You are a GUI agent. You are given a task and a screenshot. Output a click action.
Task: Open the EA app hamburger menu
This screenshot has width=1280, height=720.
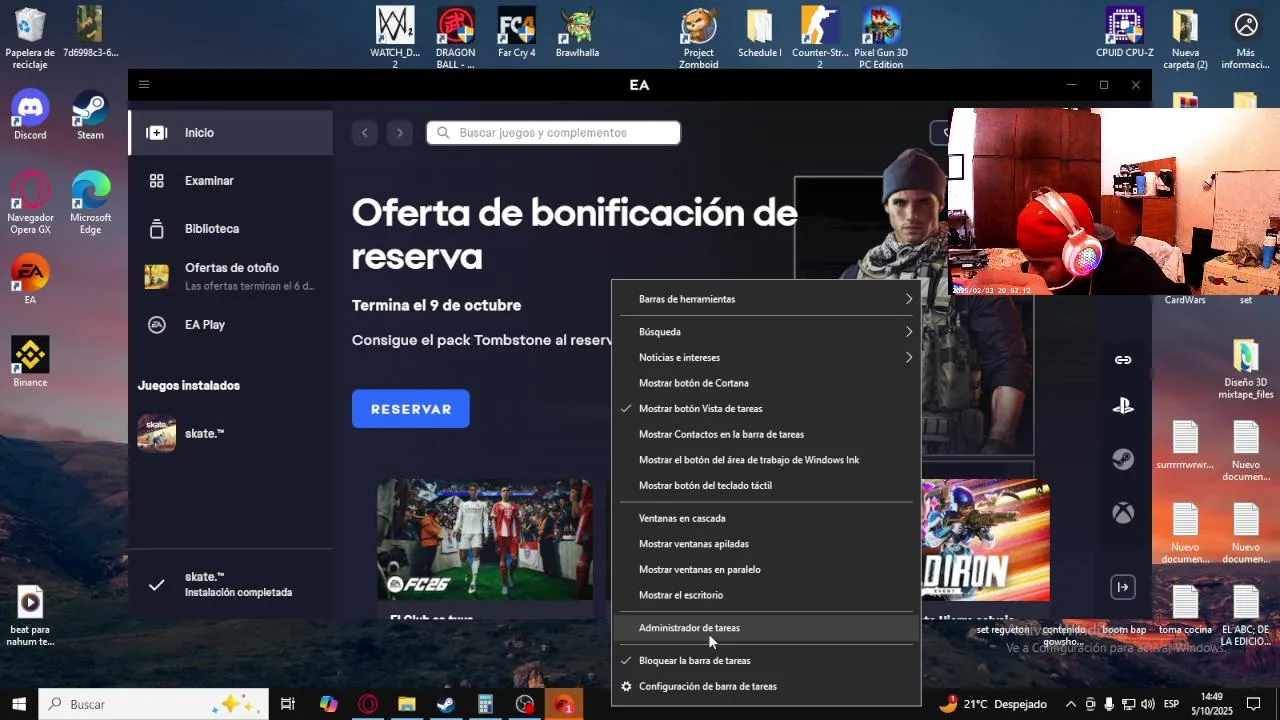click(144, 85)
